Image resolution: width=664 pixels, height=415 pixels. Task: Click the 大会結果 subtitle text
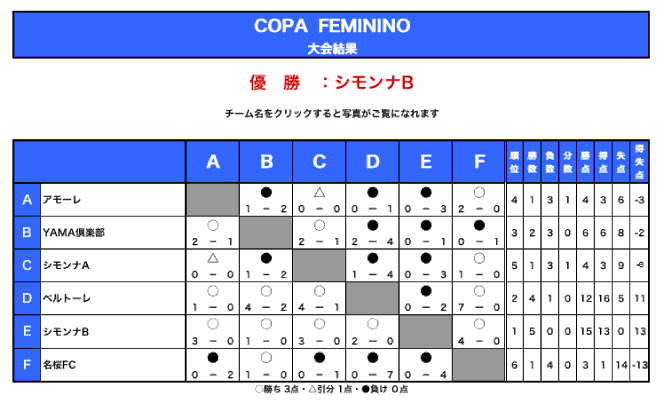(332, 46)
